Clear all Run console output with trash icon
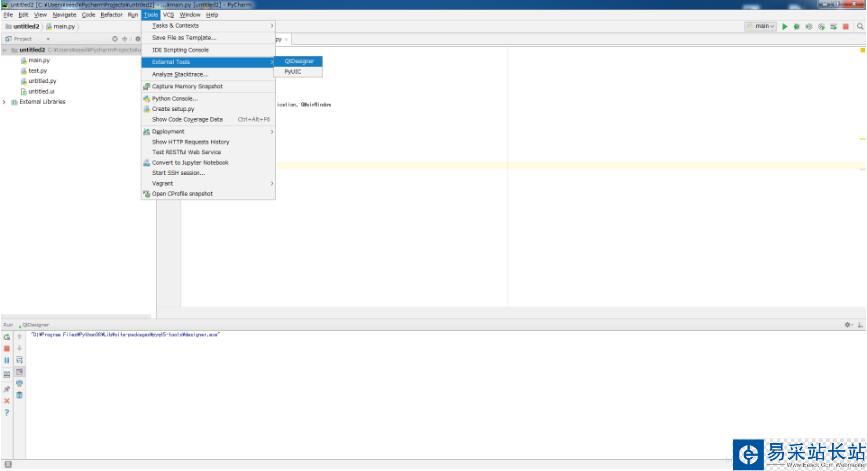 point(19,395)
